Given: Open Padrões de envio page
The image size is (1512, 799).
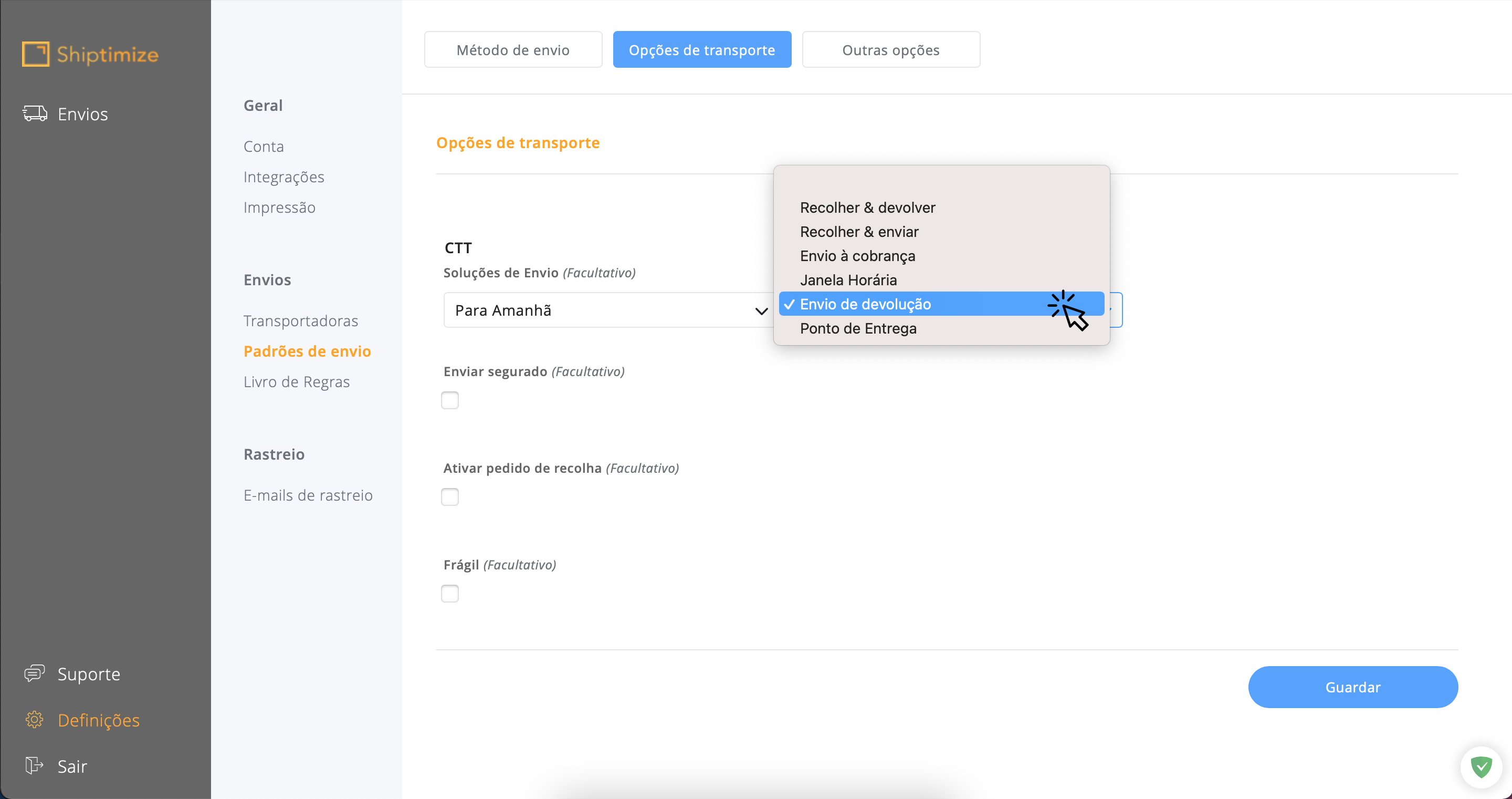Looking at the screenshot, I should coord(307,351).
